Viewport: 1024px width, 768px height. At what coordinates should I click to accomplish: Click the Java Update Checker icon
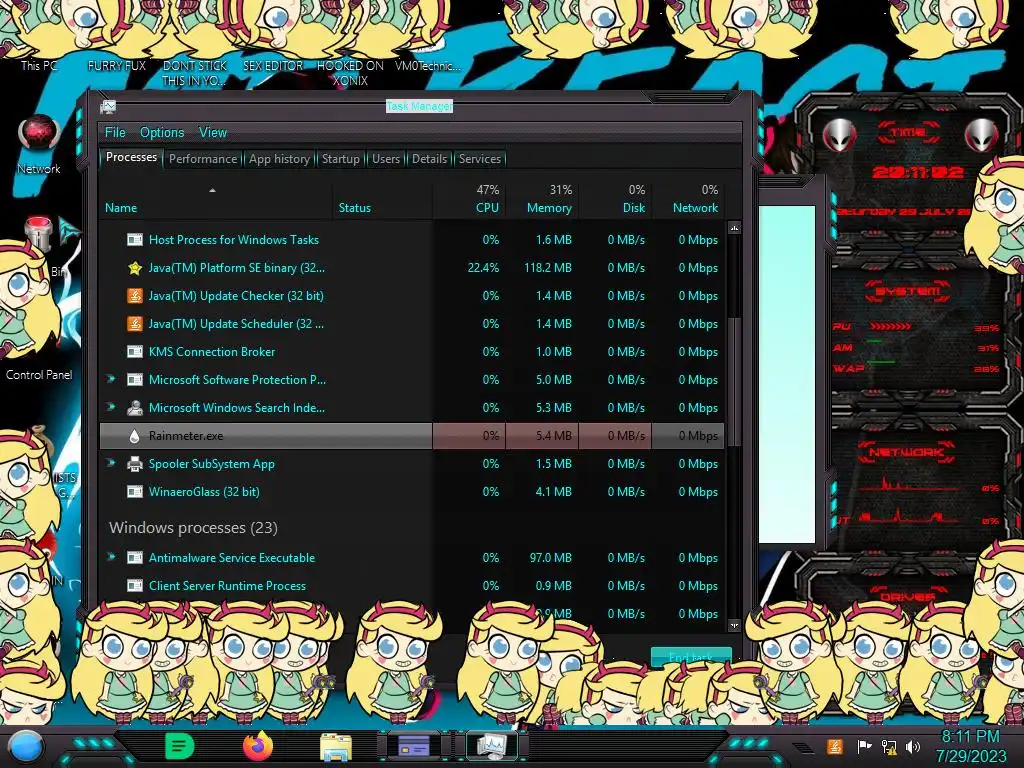[135, 296]
